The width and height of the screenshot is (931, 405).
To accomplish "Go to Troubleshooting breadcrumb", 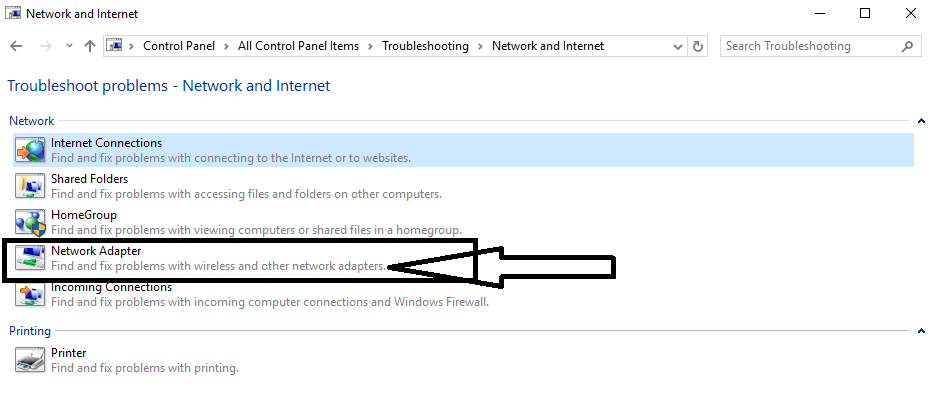I will pos(424,46).
